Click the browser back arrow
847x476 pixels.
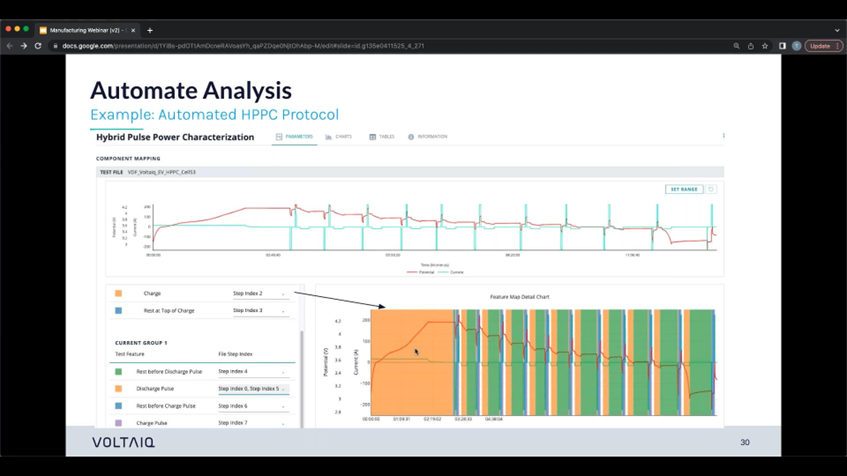(x=10, y=46)
